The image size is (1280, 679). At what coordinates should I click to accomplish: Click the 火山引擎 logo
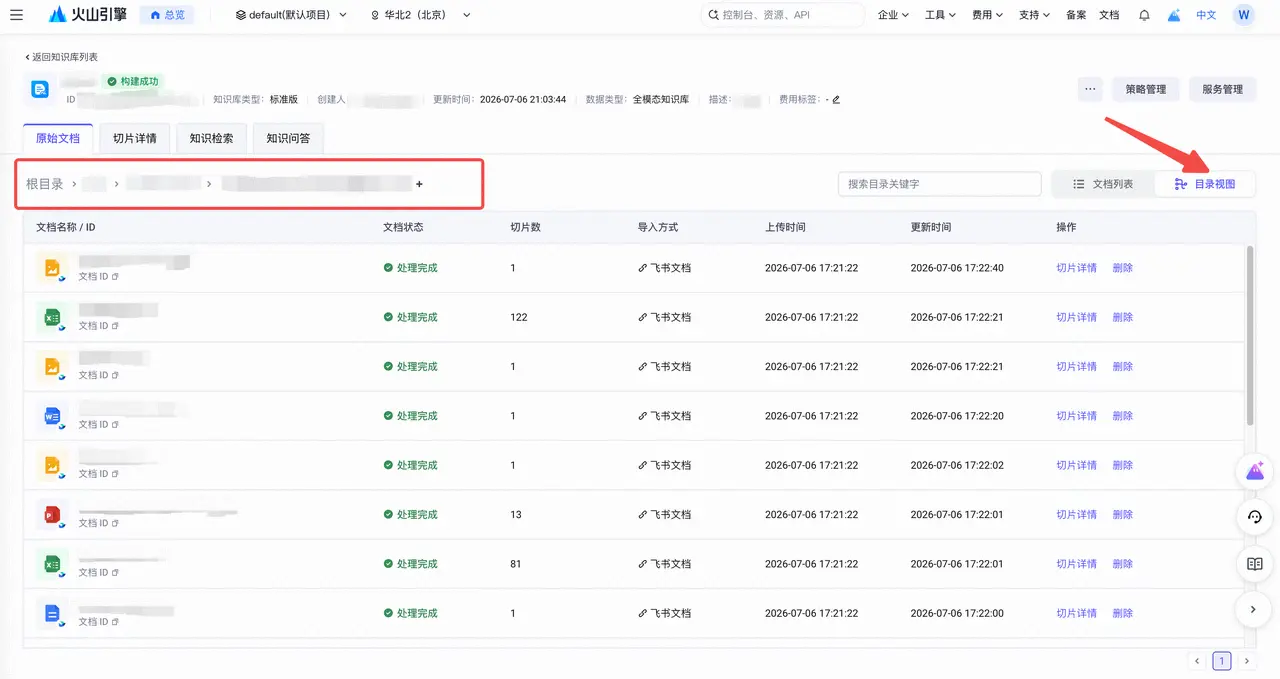point(88,15)
